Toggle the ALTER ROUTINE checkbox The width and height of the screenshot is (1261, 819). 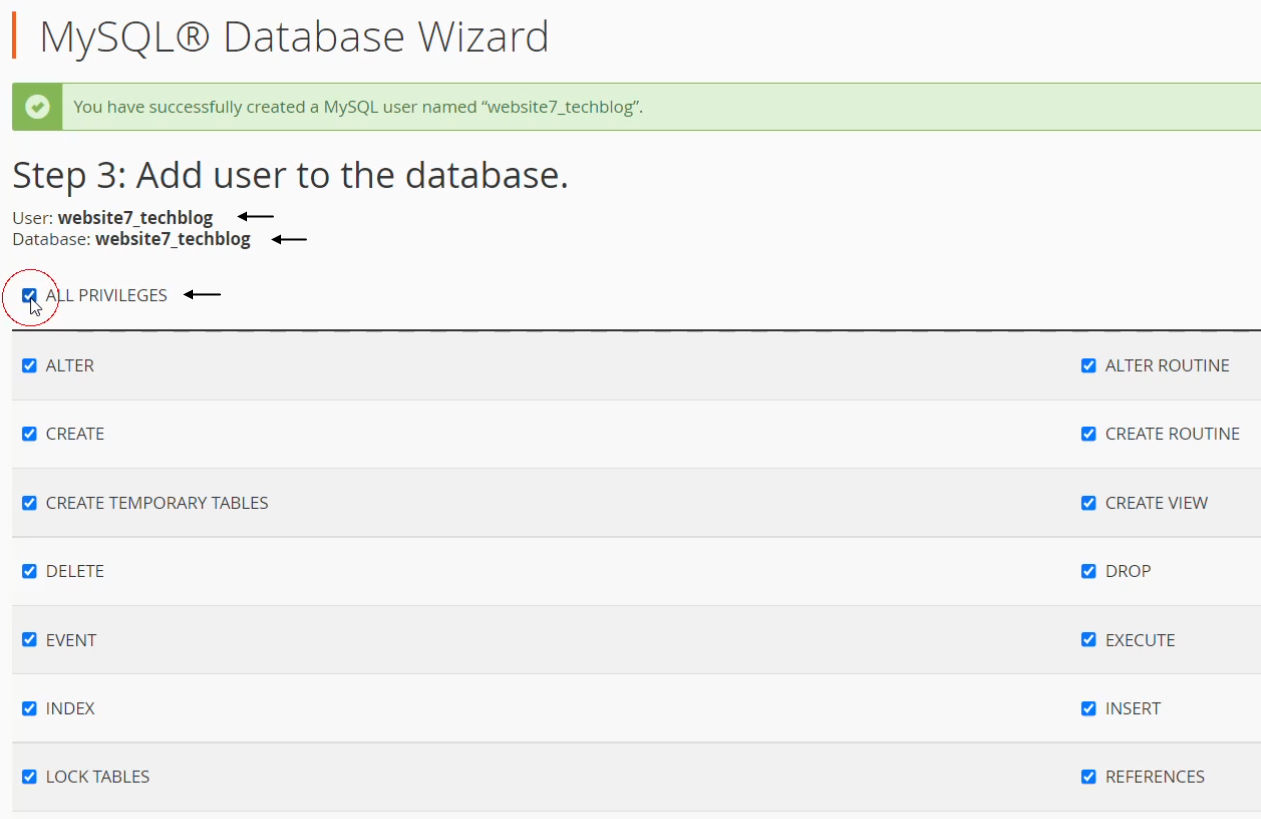click(1089, 366)
